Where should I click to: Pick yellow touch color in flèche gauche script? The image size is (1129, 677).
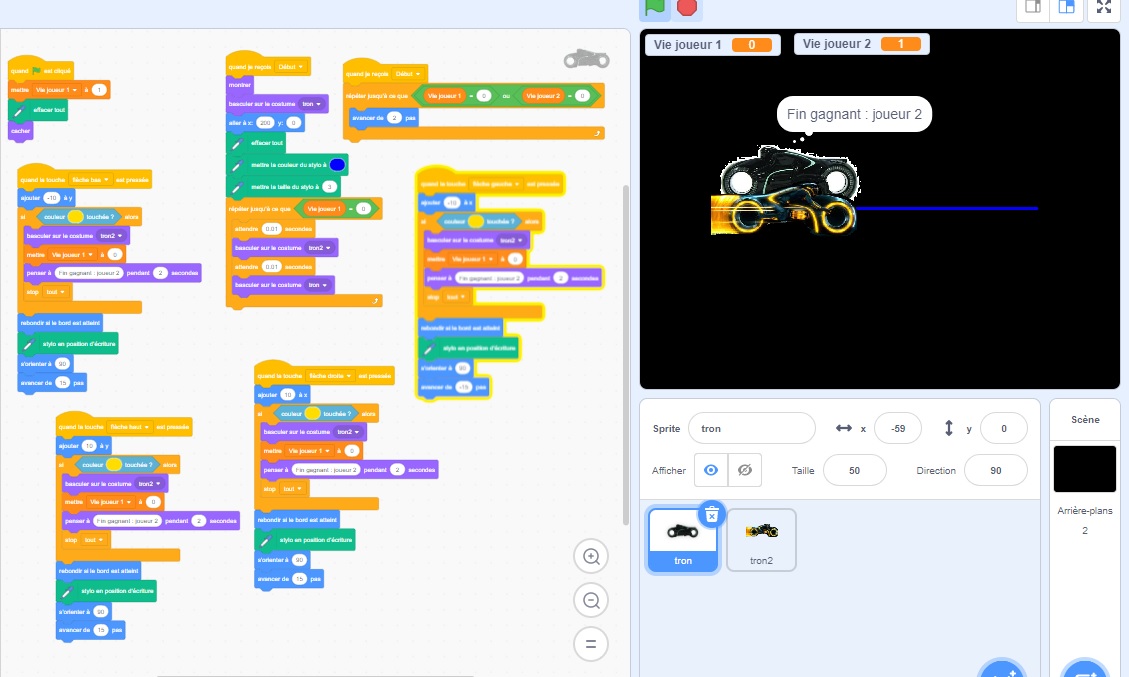point(476,221)
